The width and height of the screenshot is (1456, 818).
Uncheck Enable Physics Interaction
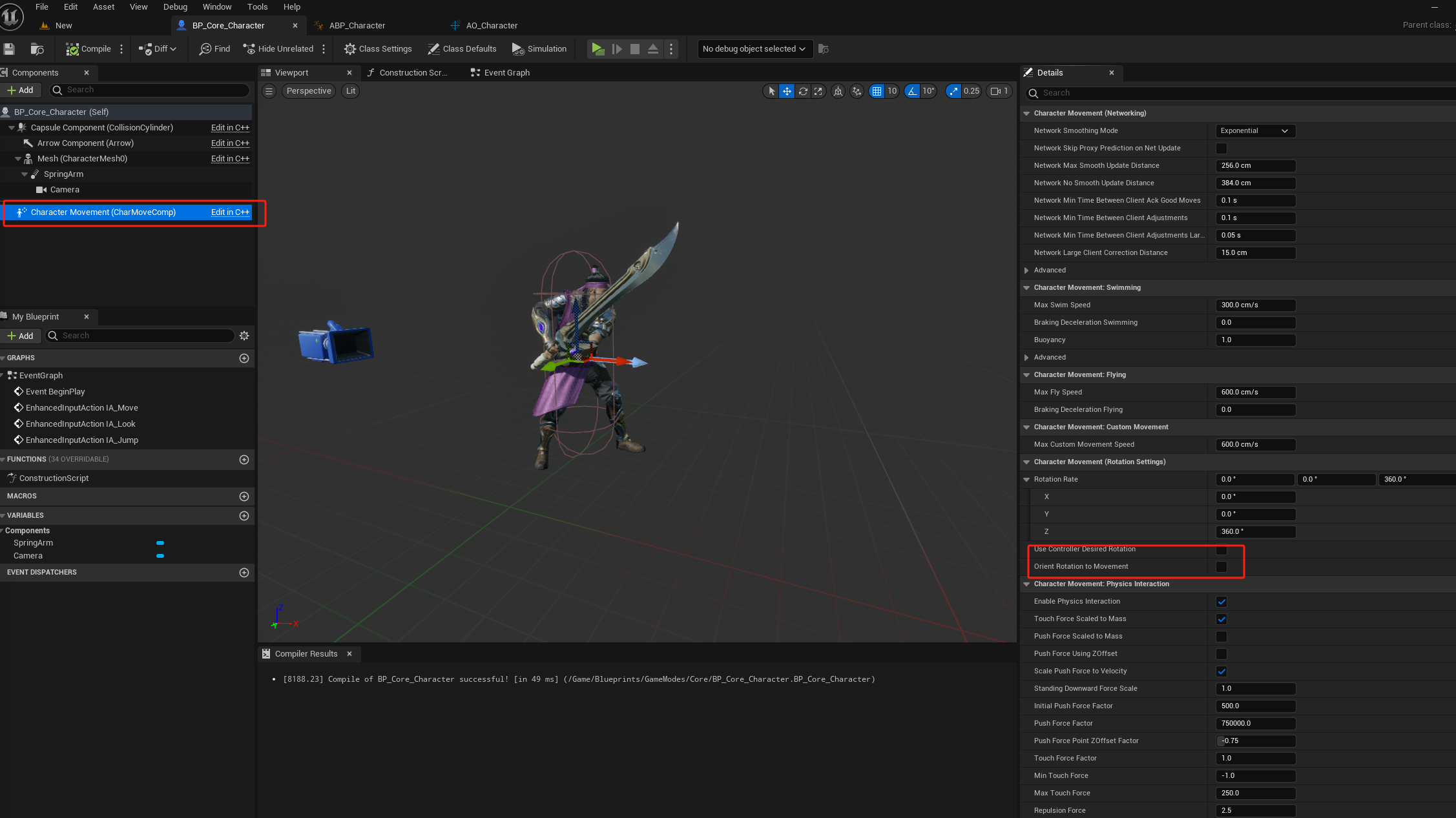[1221, 602]
